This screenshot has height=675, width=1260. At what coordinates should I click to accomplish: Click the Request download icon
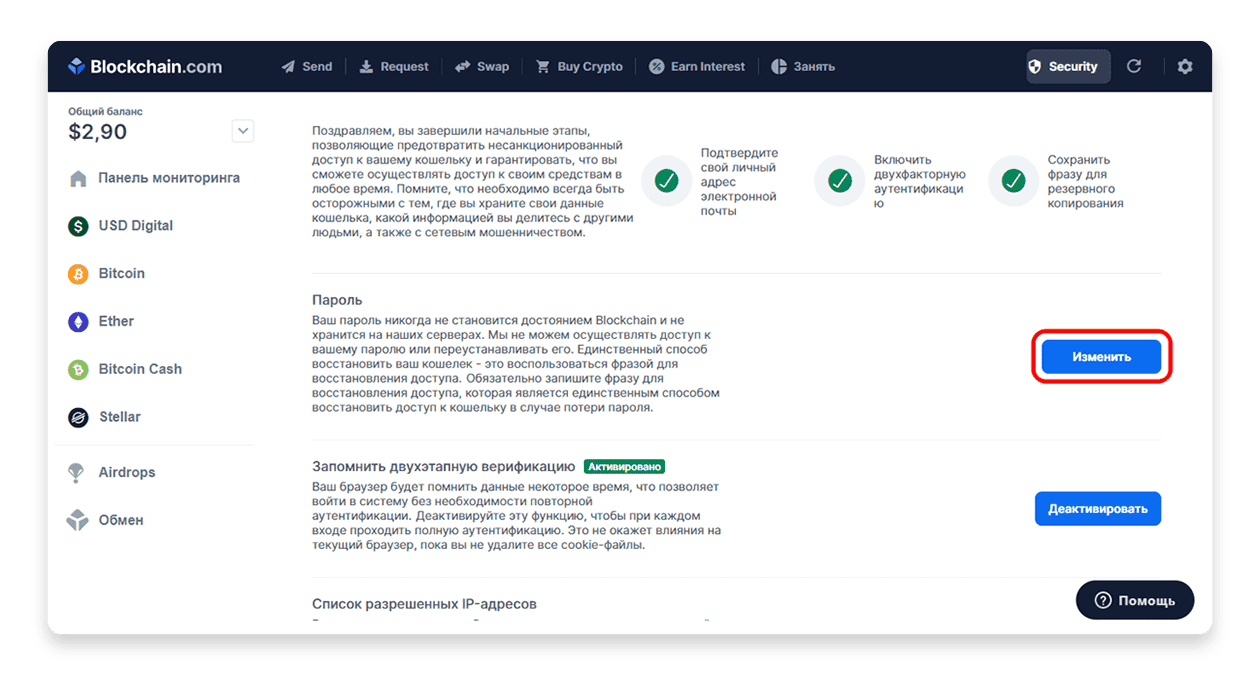(366, 67)
